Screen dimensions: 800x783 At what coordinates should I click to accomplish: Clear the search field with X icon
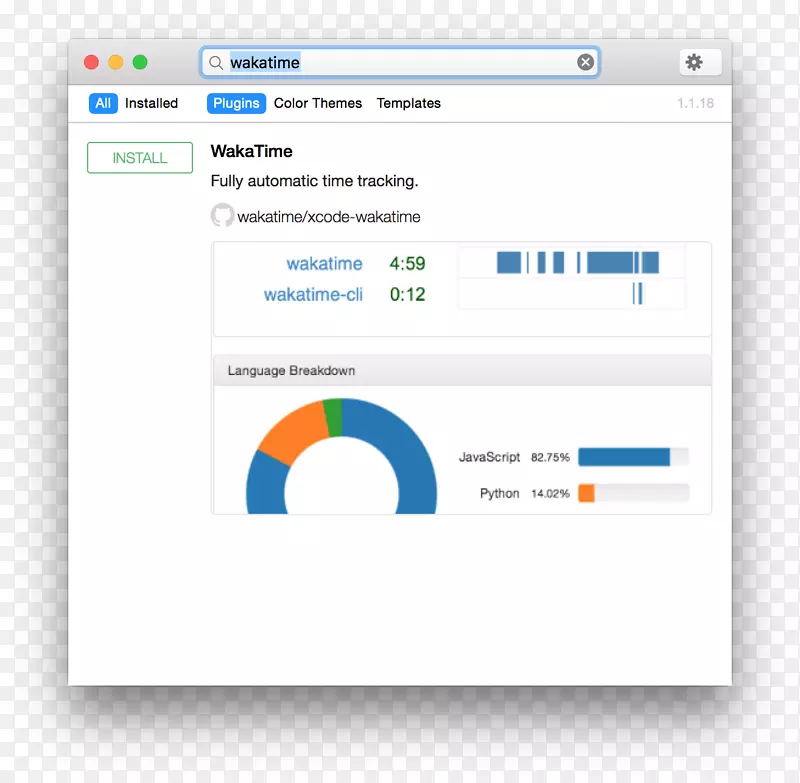pyautogui.click(x=586, y=63)
